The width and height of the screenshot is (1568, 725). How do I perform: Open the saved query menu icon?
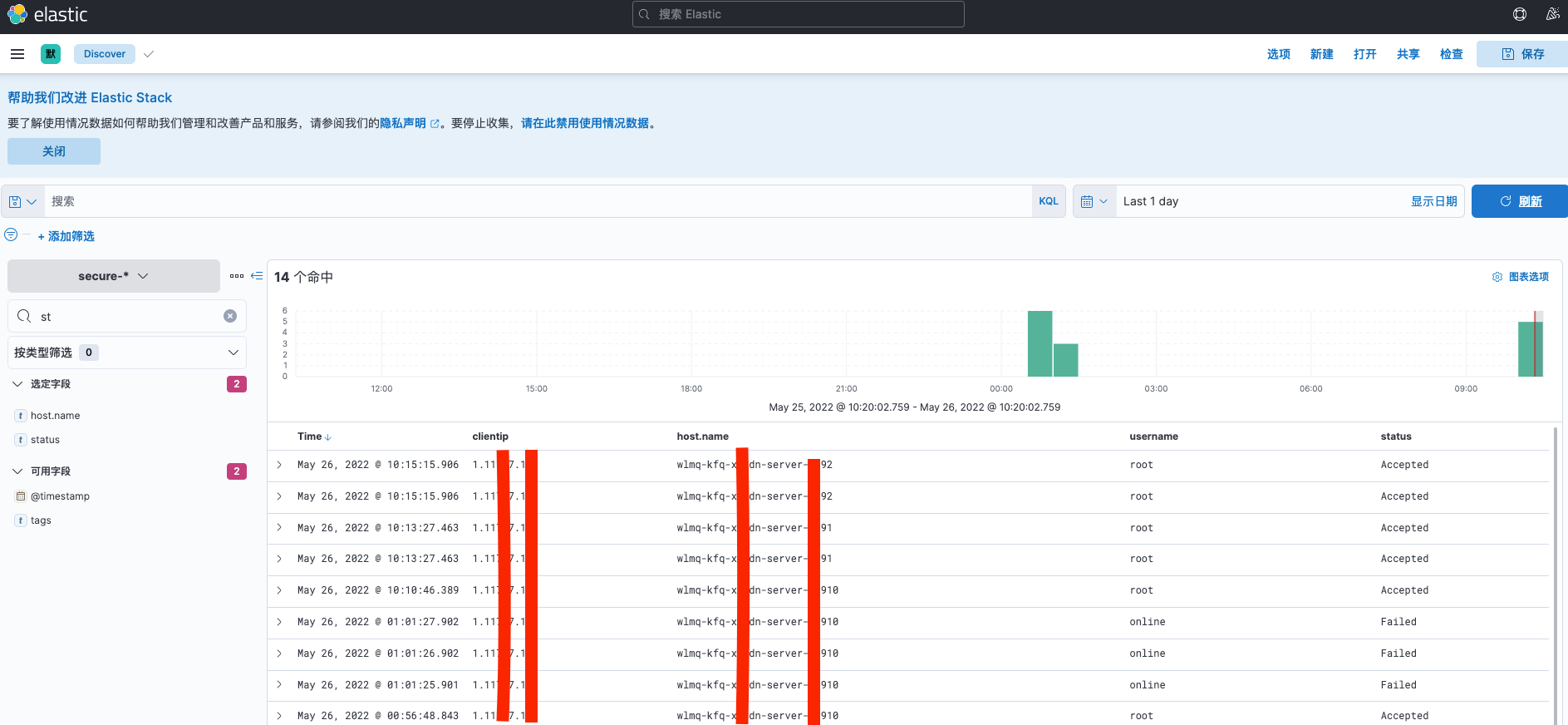pyautogui.click(x=22, y=201)
